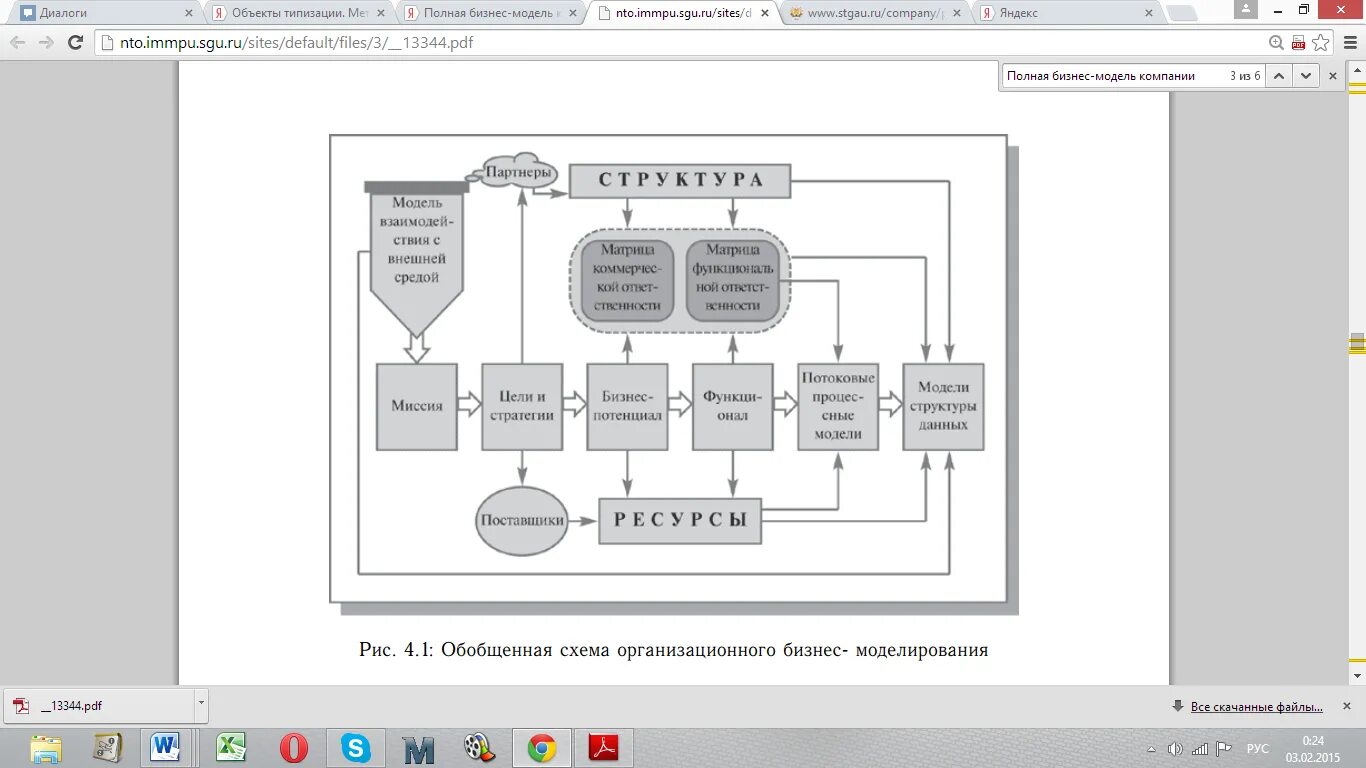
Task: Click the red PDF extension icon
Action: [1298, 42]
